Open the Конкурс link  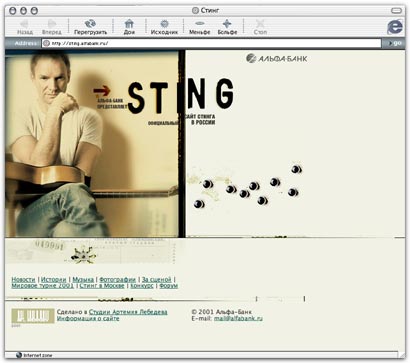coord(142,286)
